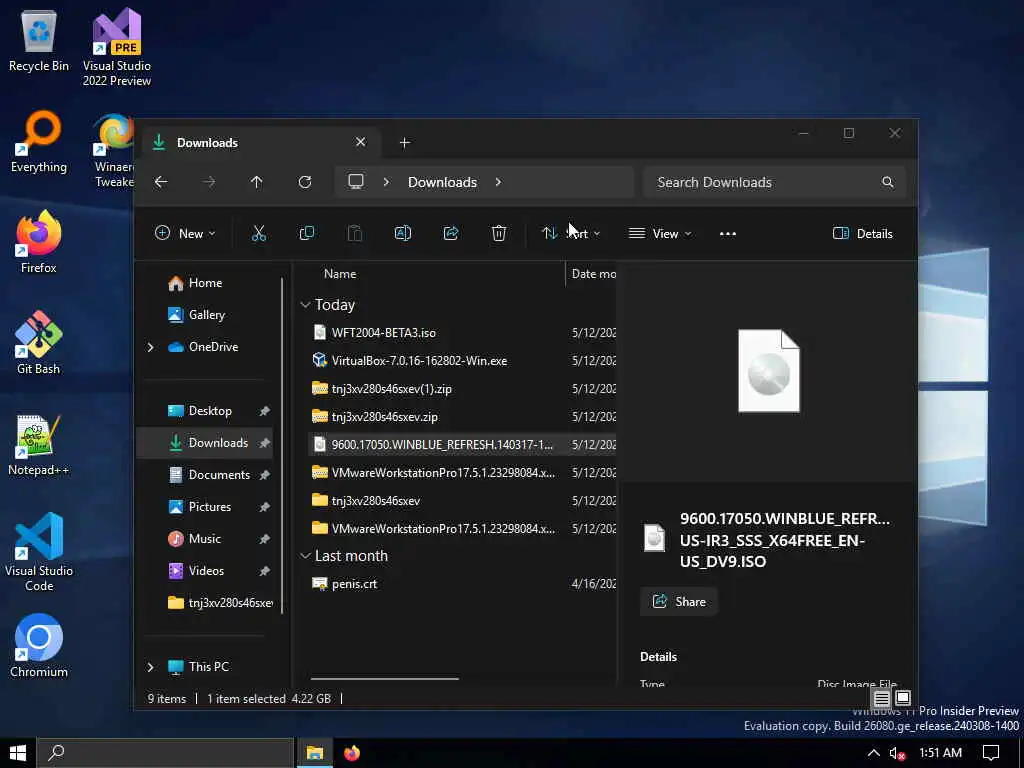
Task: Open the Sort dropdown
Action: click(571, 234)
